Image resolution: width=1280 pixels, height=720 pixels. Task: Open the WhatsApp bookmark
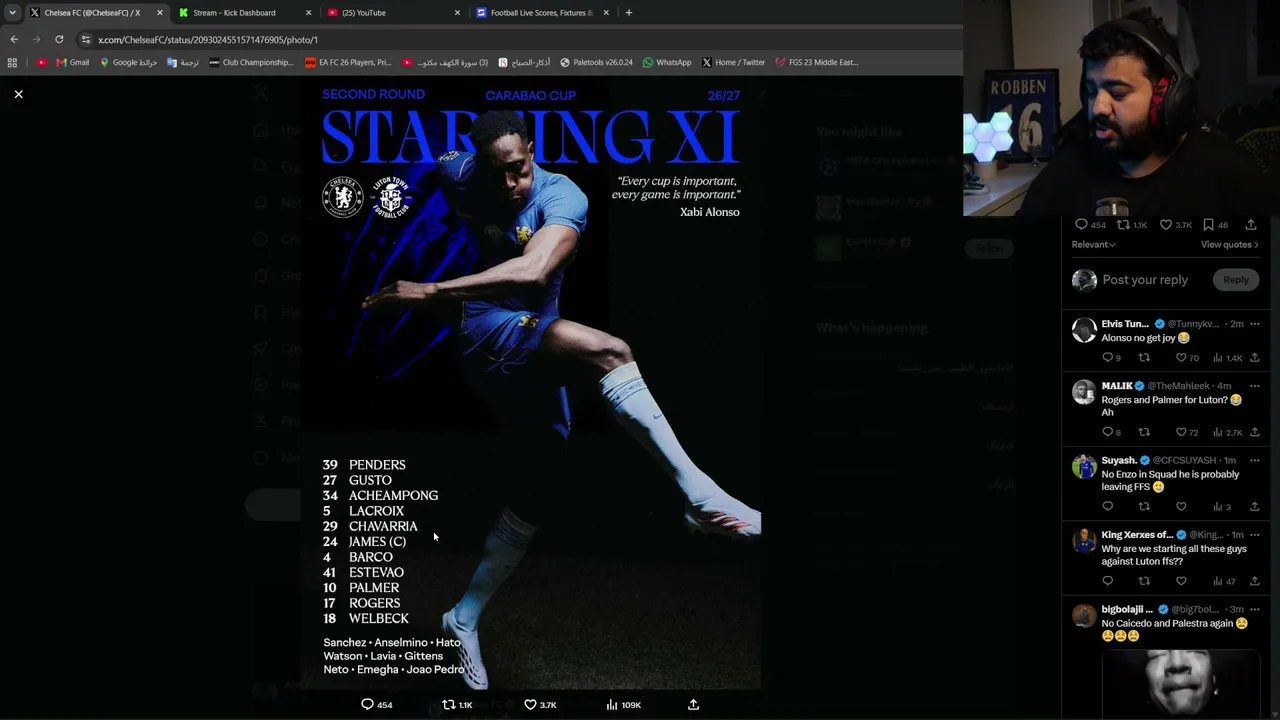coord(667,62)
